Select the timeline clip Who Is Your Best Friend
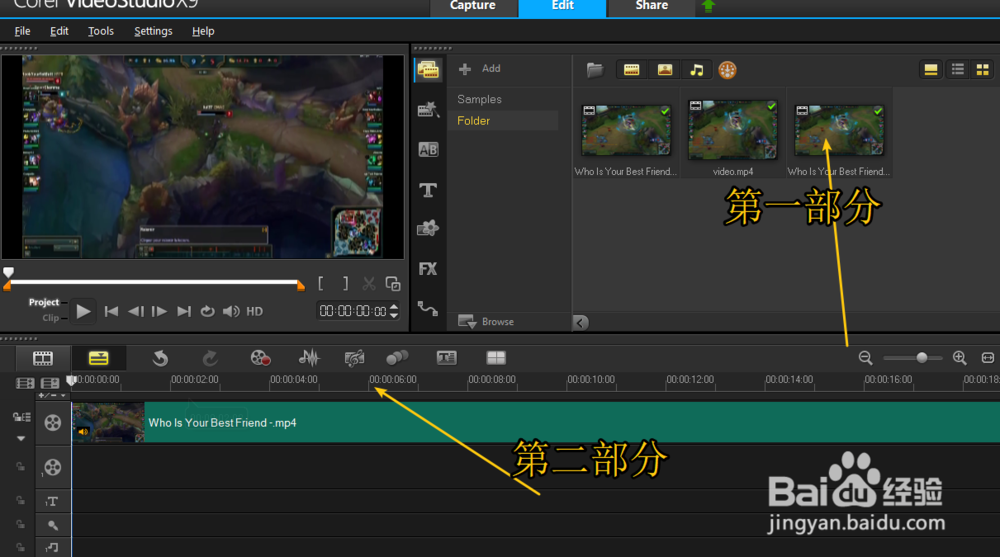 point(536,422)
